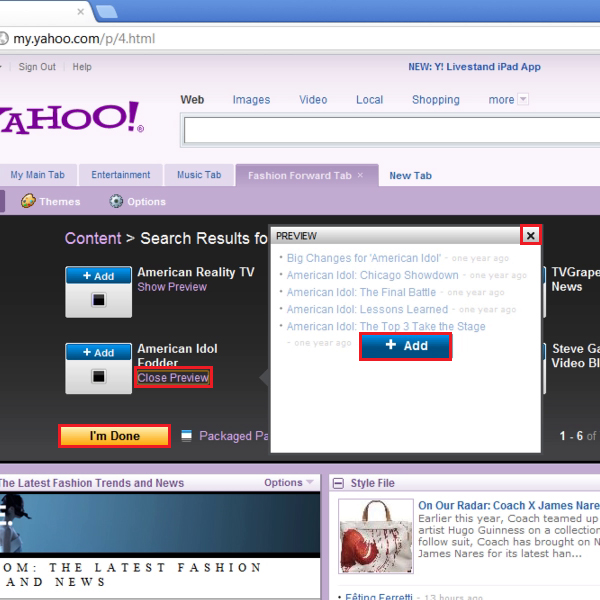
Task: Select the Images search category
Action: 251,100
